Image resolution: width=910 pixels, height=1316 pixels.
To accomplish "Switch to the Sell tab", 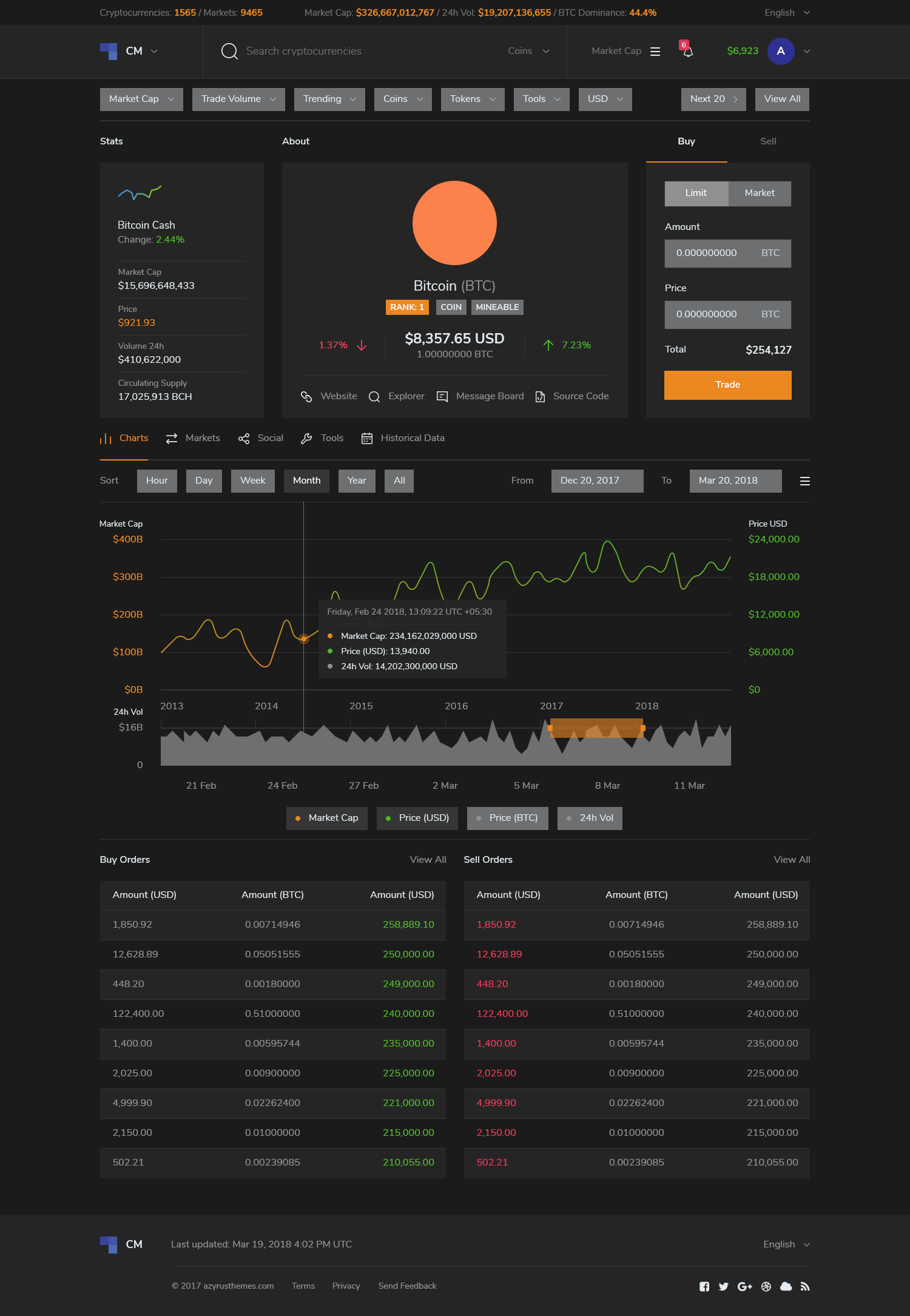I will point(768,142).
